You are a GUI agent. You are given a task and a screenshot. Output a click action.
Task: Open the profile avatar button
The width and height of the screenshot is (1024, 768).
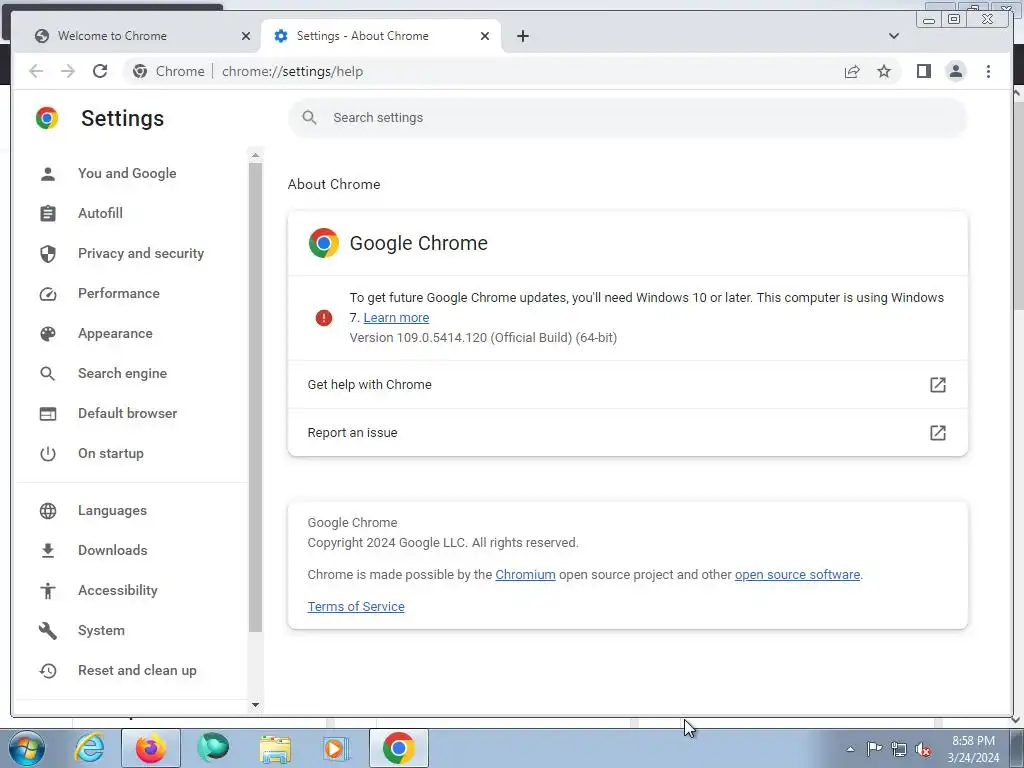(x=955, y=71)
